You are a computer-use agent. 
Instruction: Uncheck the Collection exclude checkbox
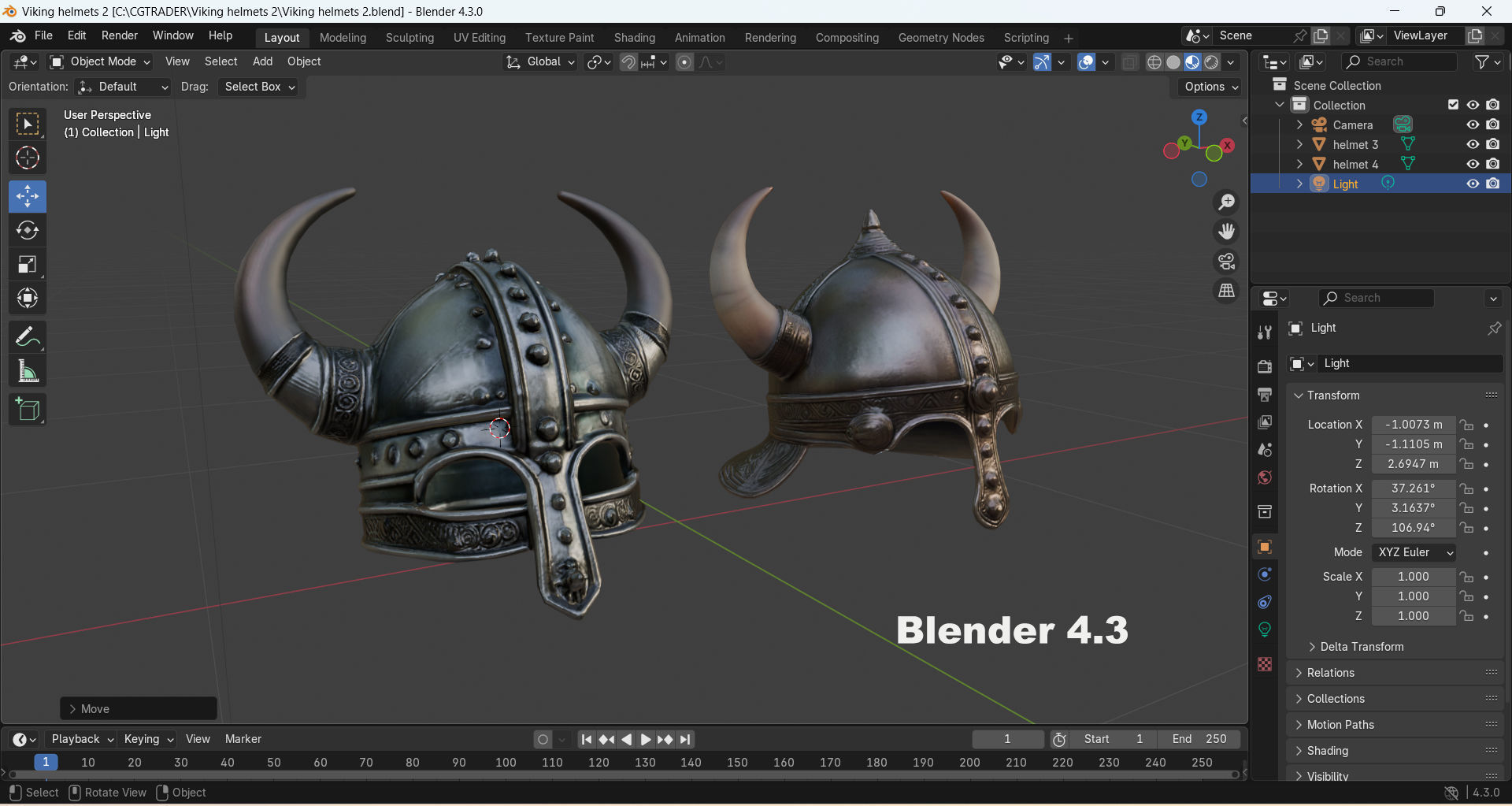click(1453, 105)
